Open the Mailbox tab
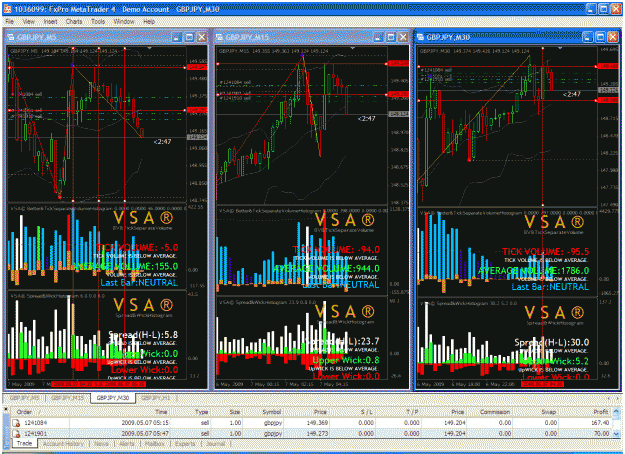The image size is (625, 454). [x=155, y=444]
